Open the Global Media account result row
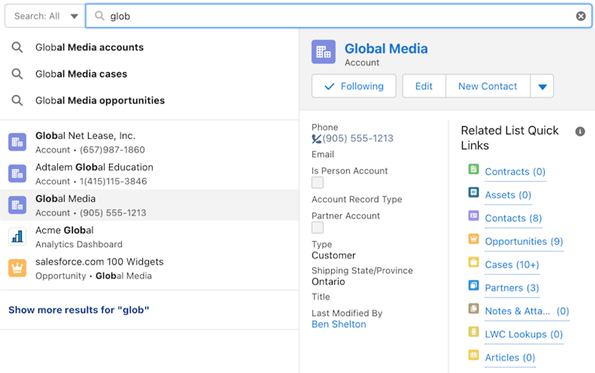Image resolution: width=595 pixels, height=373 pixels. (x=149, y=205)
